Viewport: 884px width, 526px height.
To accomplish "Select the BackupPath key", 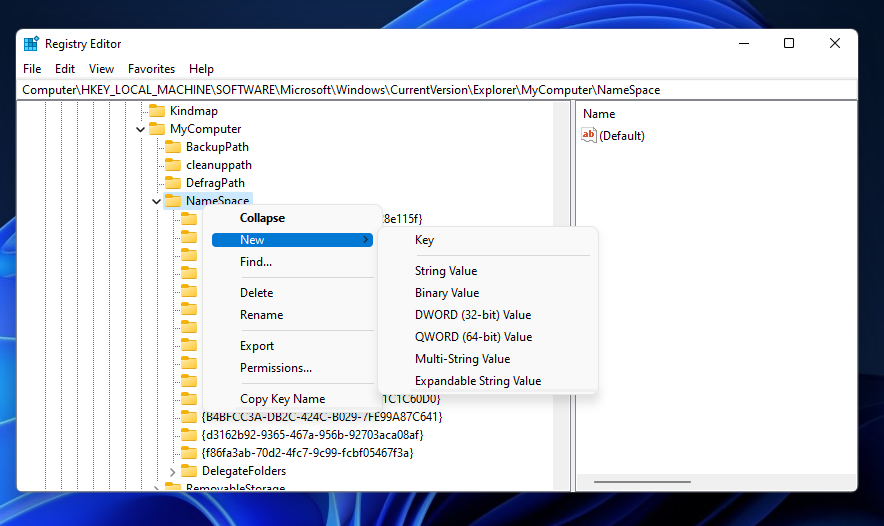I will [217, 147].
